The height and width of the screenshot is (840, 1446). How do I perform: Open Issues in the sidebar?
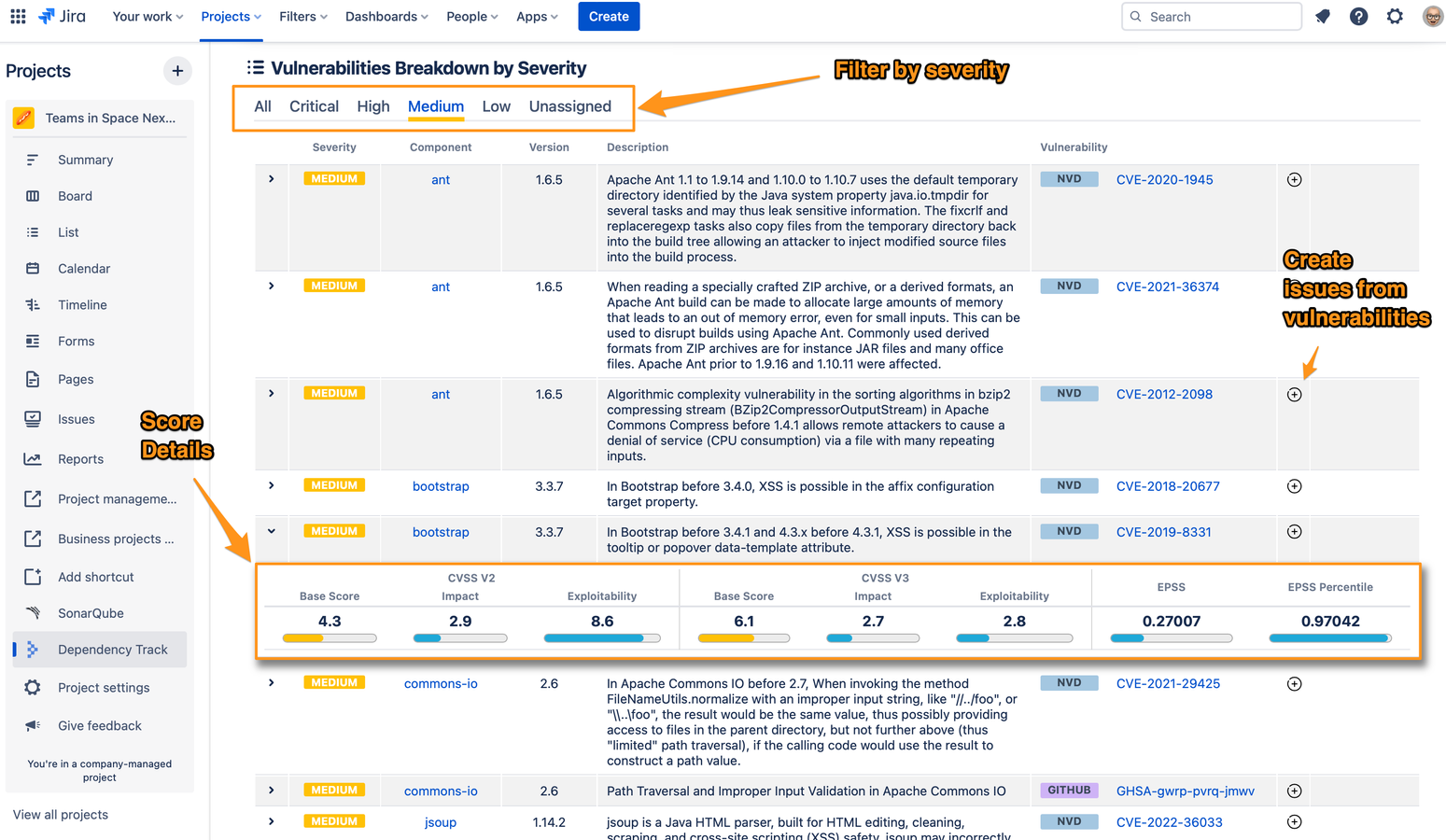point(100,420)
